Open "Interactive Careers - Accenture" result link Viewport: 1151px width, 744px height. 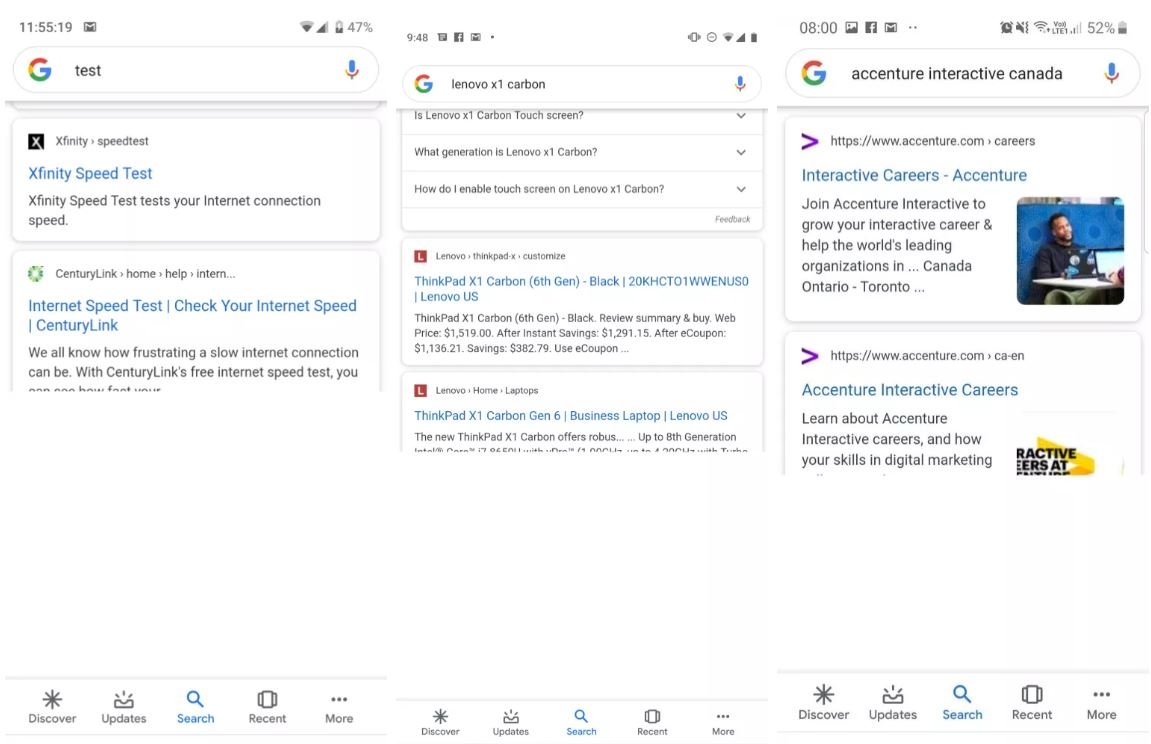click(914, 175)
